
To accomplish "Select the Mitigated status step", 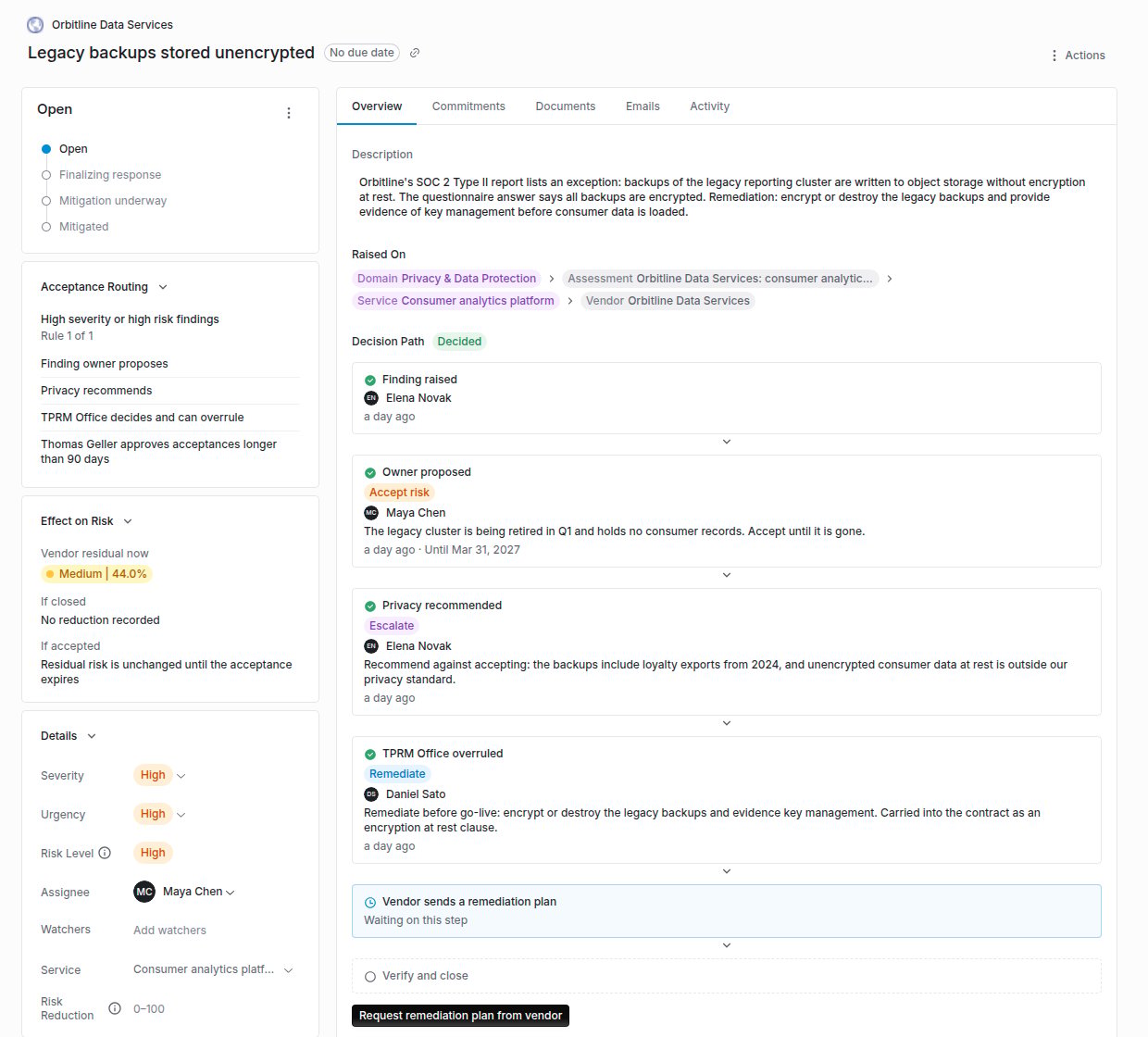I will pos(75,227).
